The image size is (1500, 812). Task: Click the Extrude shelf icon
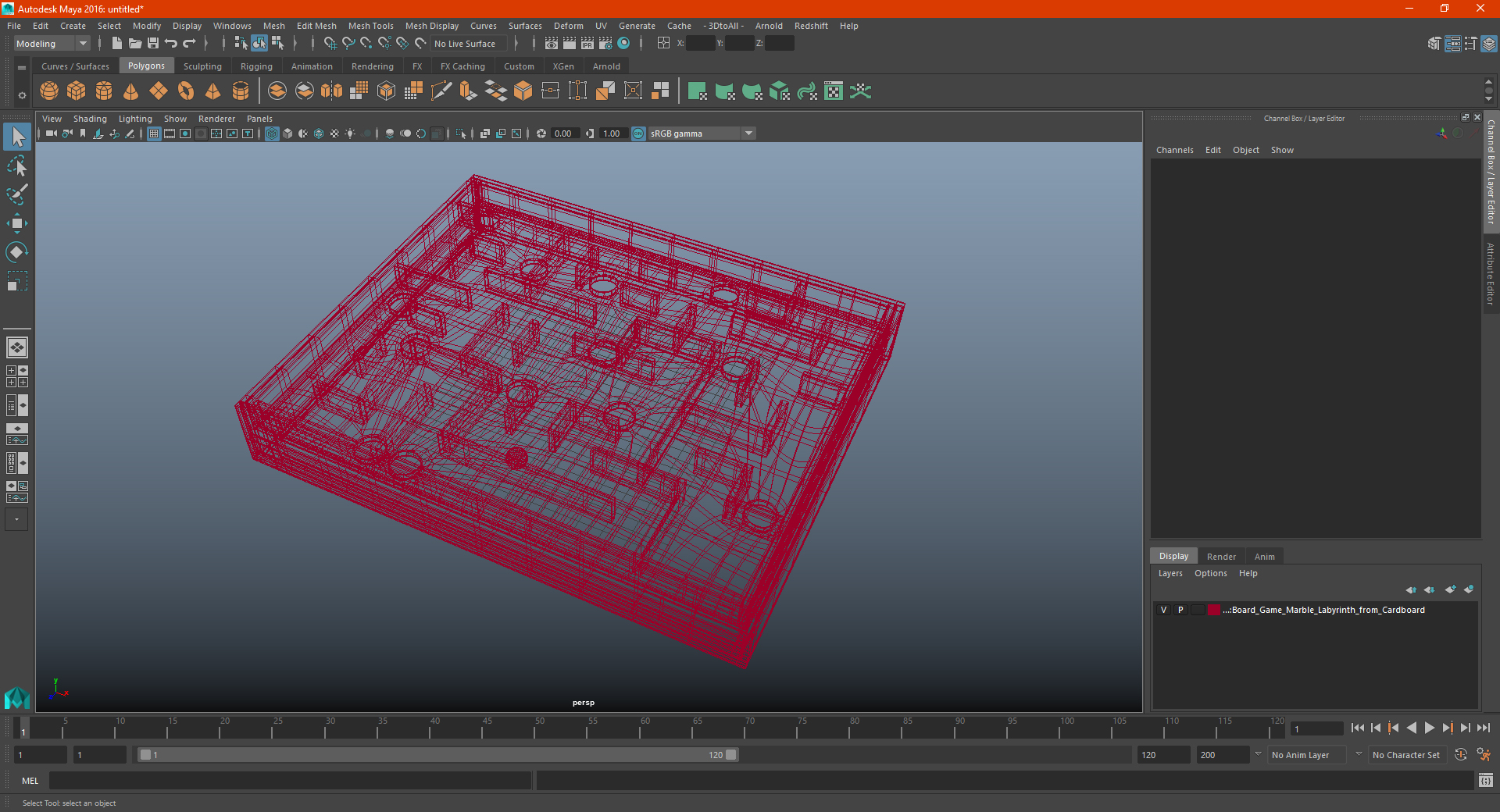pyautogui.click(x=469, y=91)
